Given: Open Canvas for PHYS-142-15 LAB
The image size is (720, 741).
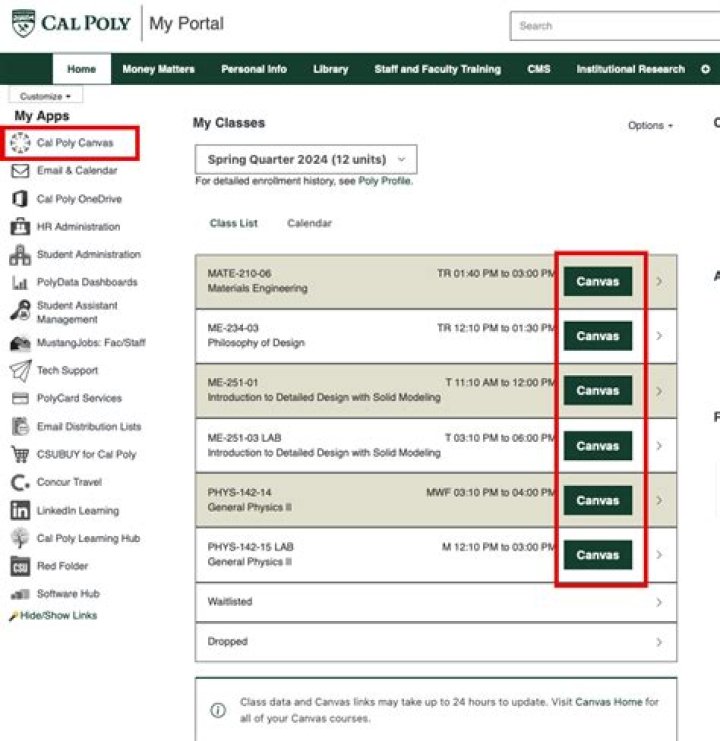Looking at the screenshot, I should tap(598, 555).
